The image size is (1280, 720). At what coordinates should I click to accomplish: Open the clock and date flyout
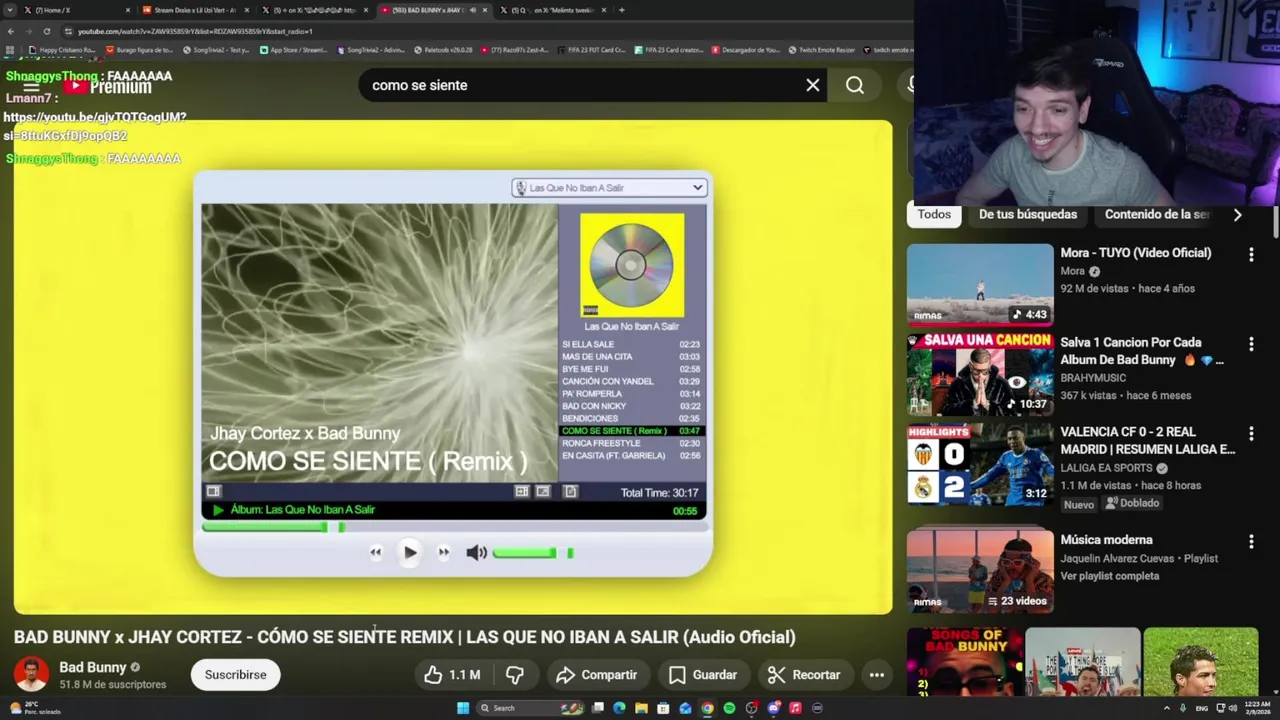[x=1258, y=708]
